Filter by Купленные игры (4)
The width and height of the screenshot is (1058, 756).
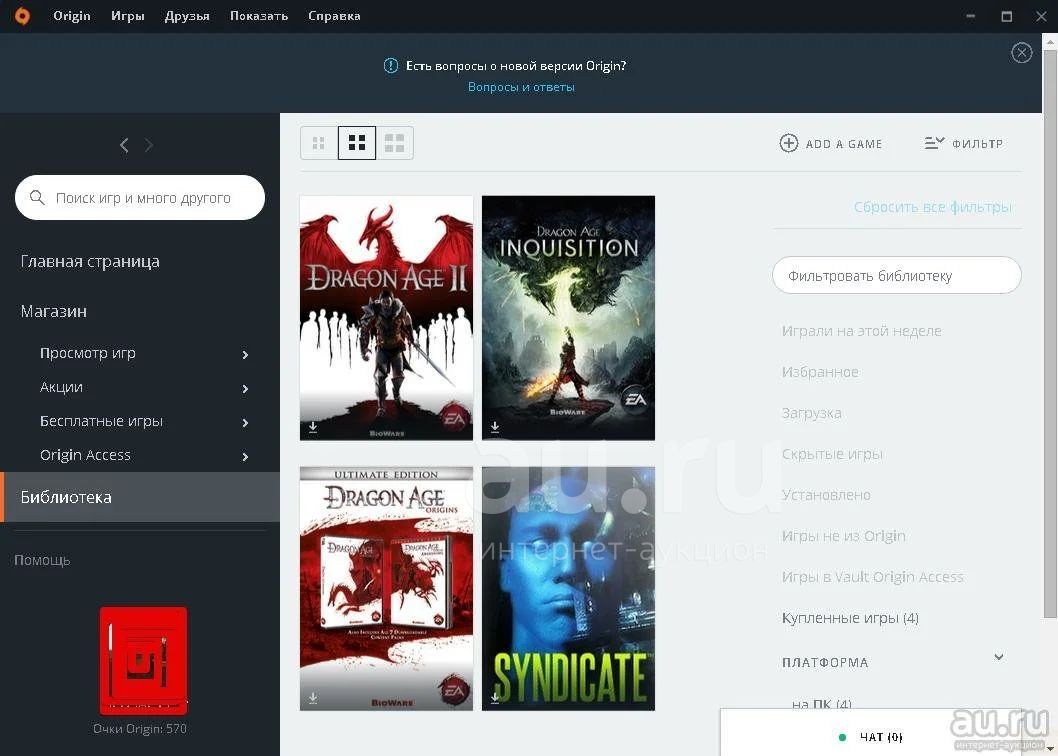(850, 618)
